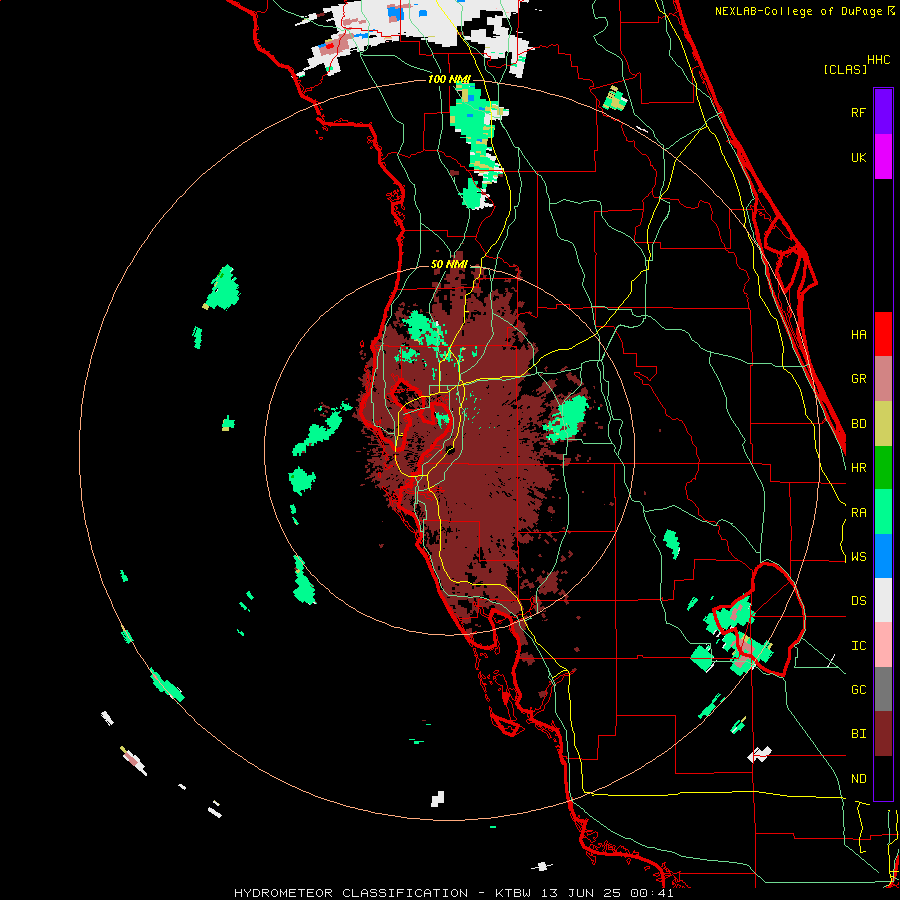
Task: Click the ND legend label
Action: click(x=858, y=779)
